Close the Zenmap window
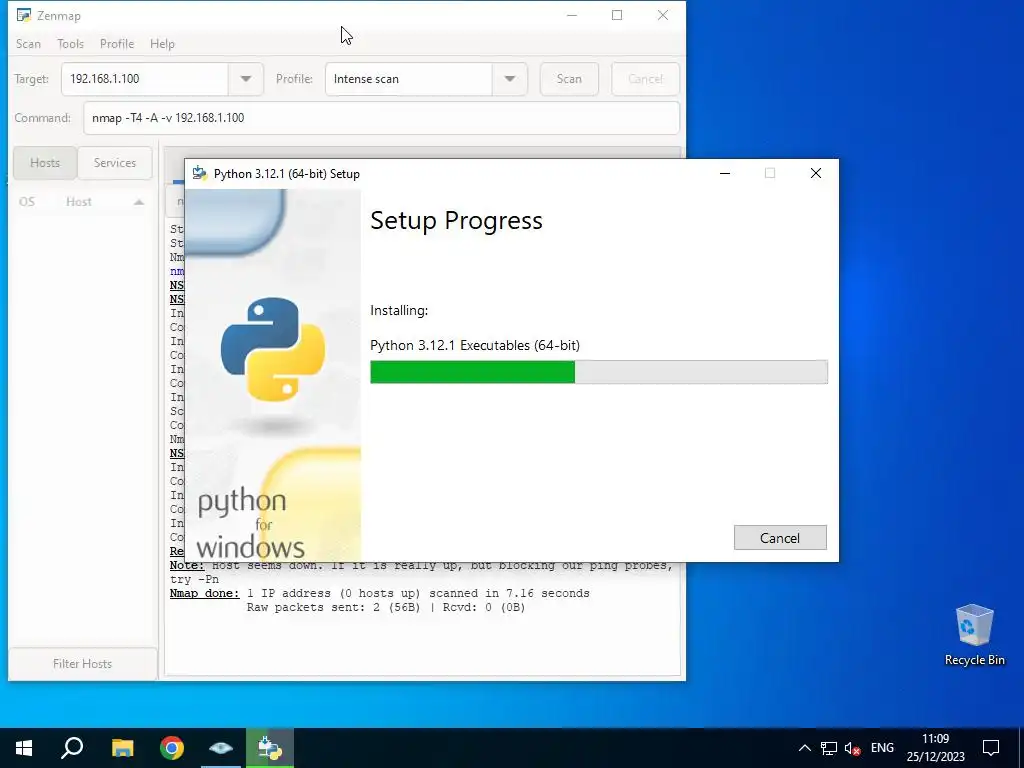Screen dimensions: 1024x768 (x=663, y=15)
